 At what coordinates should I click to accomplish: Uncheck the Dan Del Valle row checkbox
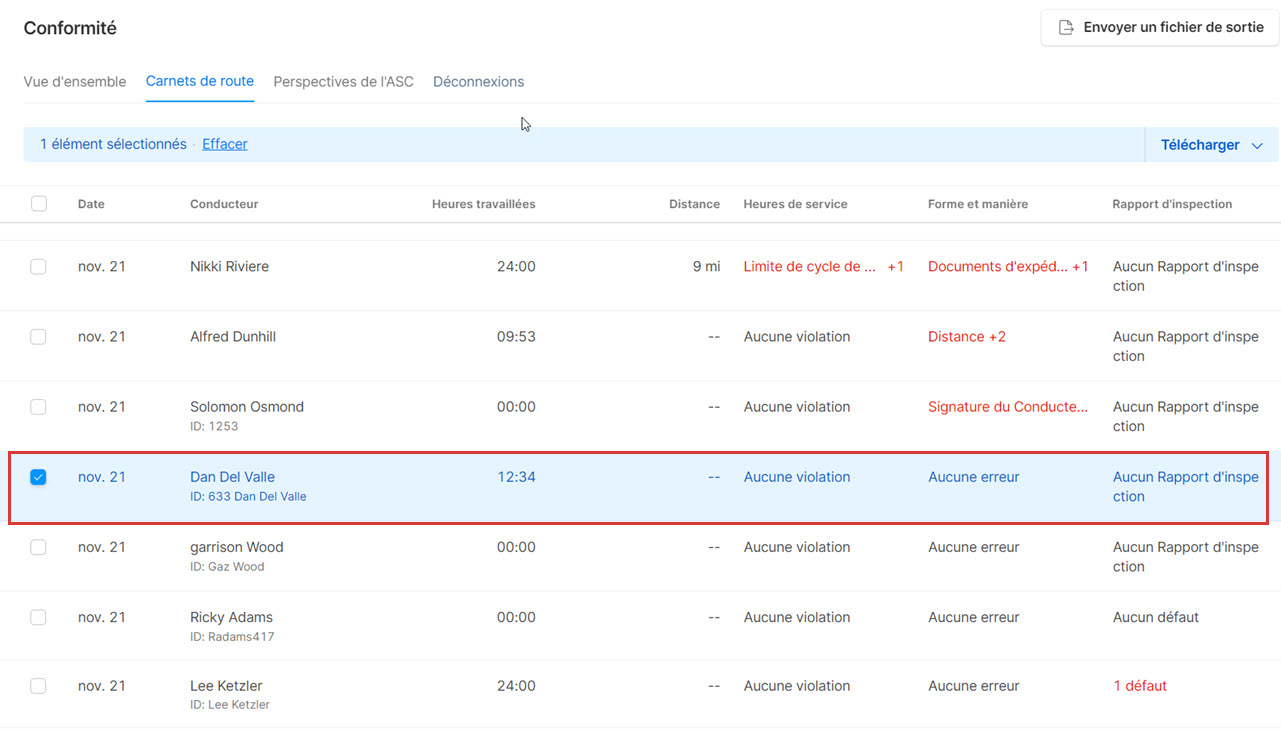click(x=38, y=477)
